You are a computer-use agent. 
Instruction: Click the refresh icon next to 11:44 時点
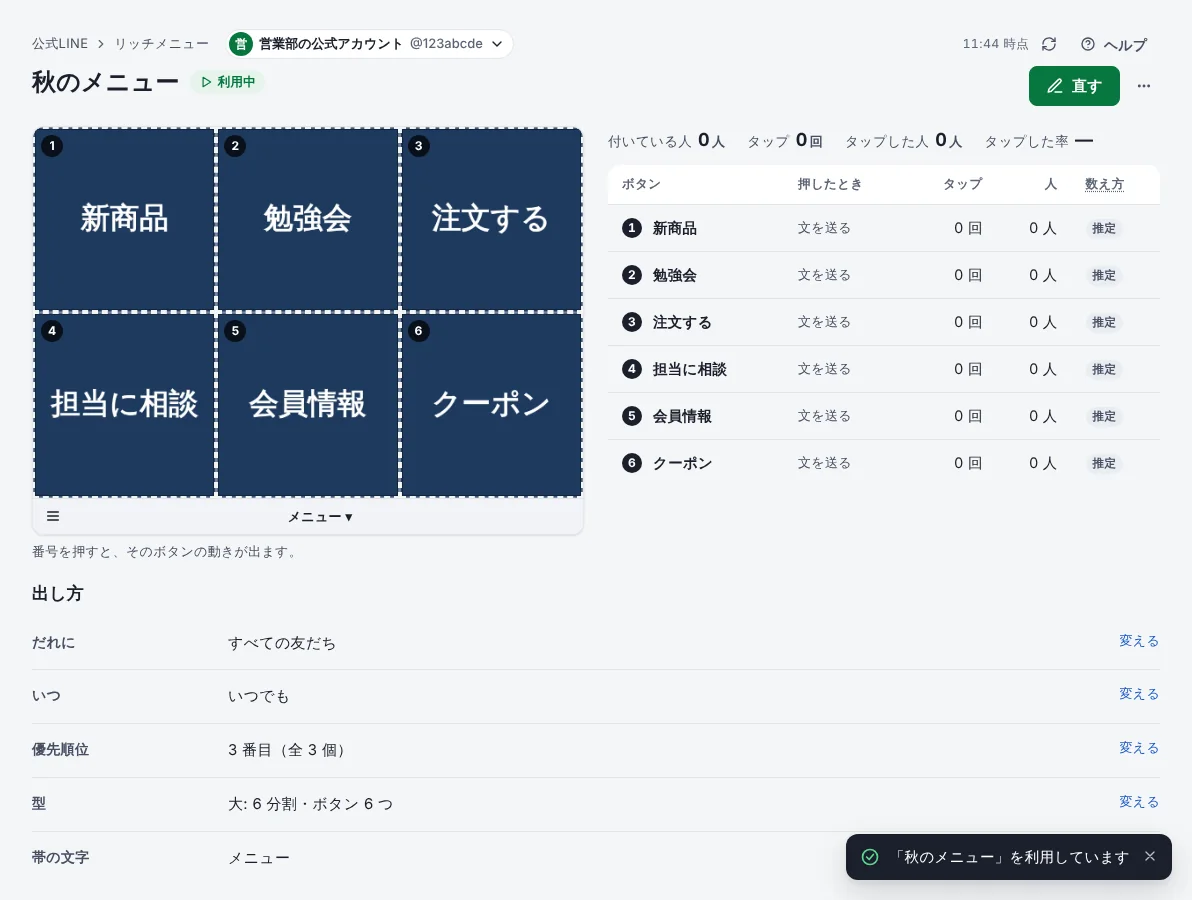pyautogui.click(x=1049, y=44)
